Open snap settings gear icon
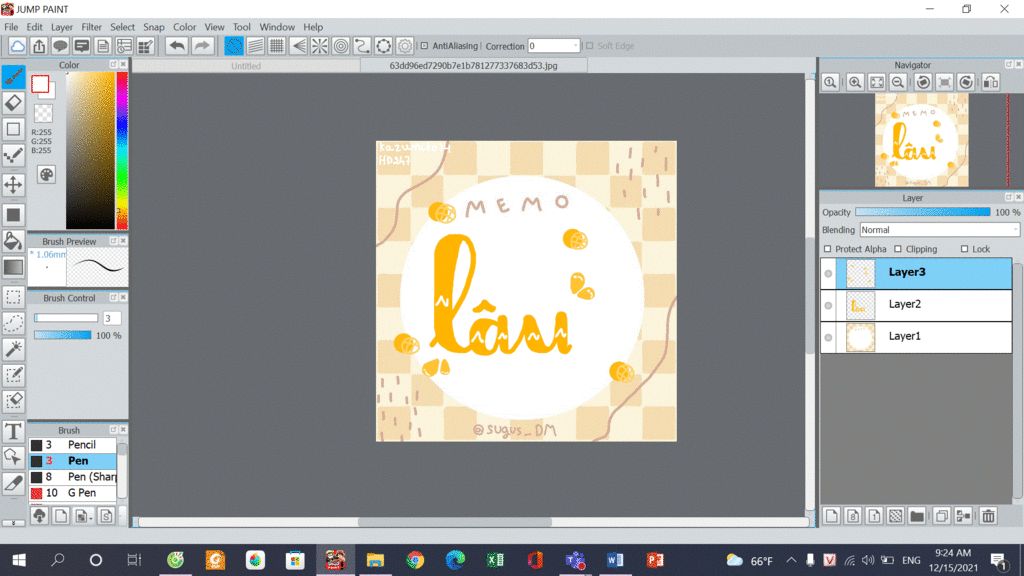 [x=405, y=46]
